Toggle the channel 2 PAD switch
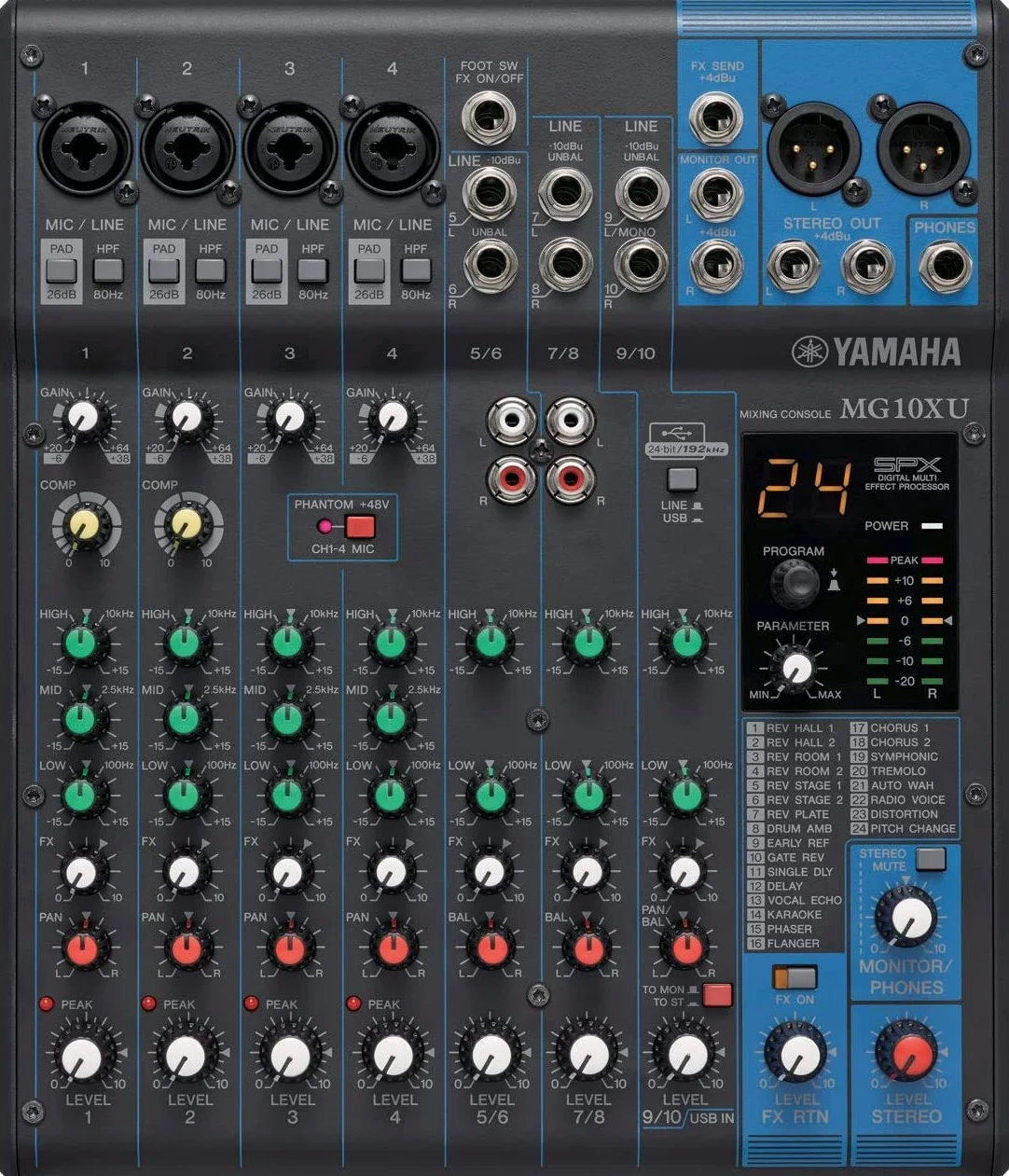The width and height of the screenshot is (1009, 1176). [163, 271]
